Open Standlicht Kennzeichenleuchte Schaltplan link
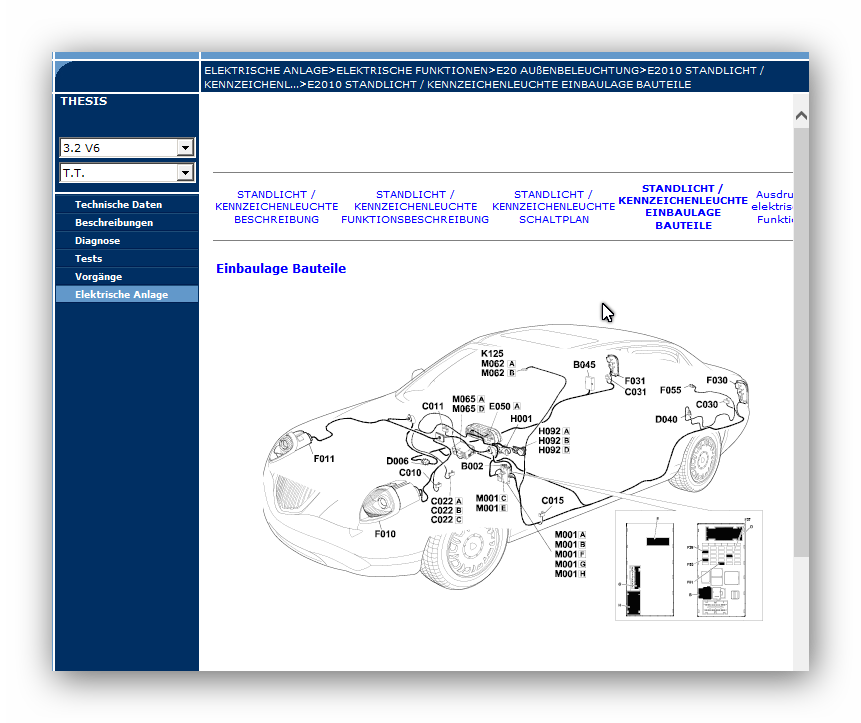 click(554, 207)
